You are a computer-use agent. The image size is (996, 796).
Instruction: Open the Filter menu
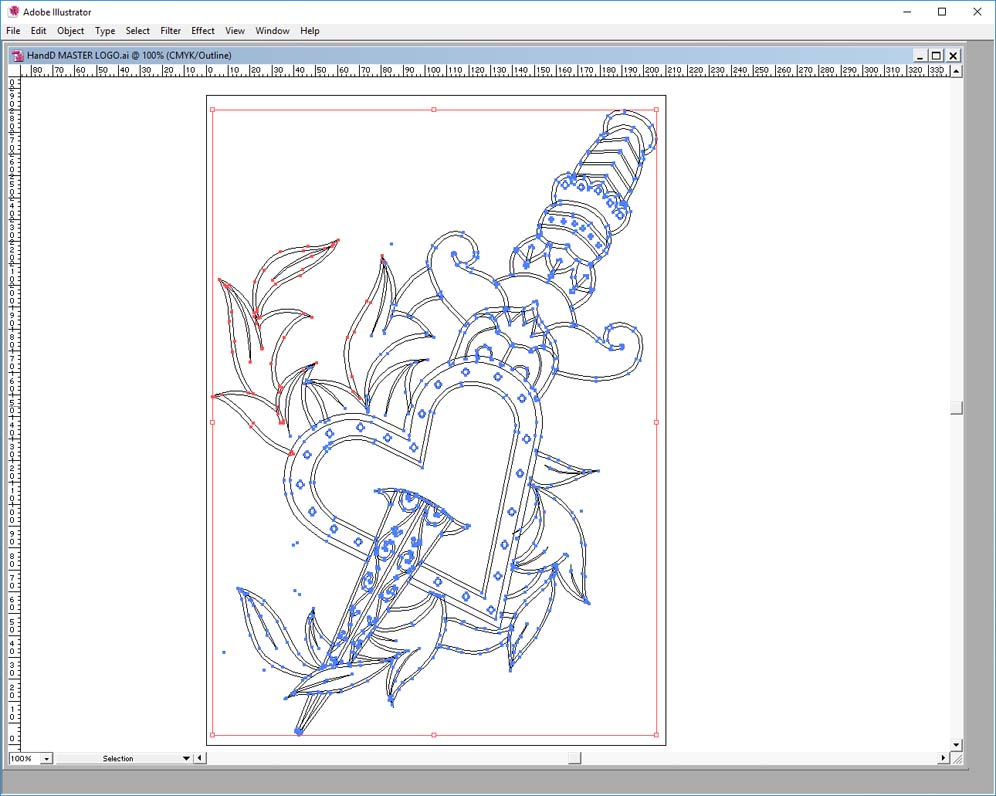point(171,31)
